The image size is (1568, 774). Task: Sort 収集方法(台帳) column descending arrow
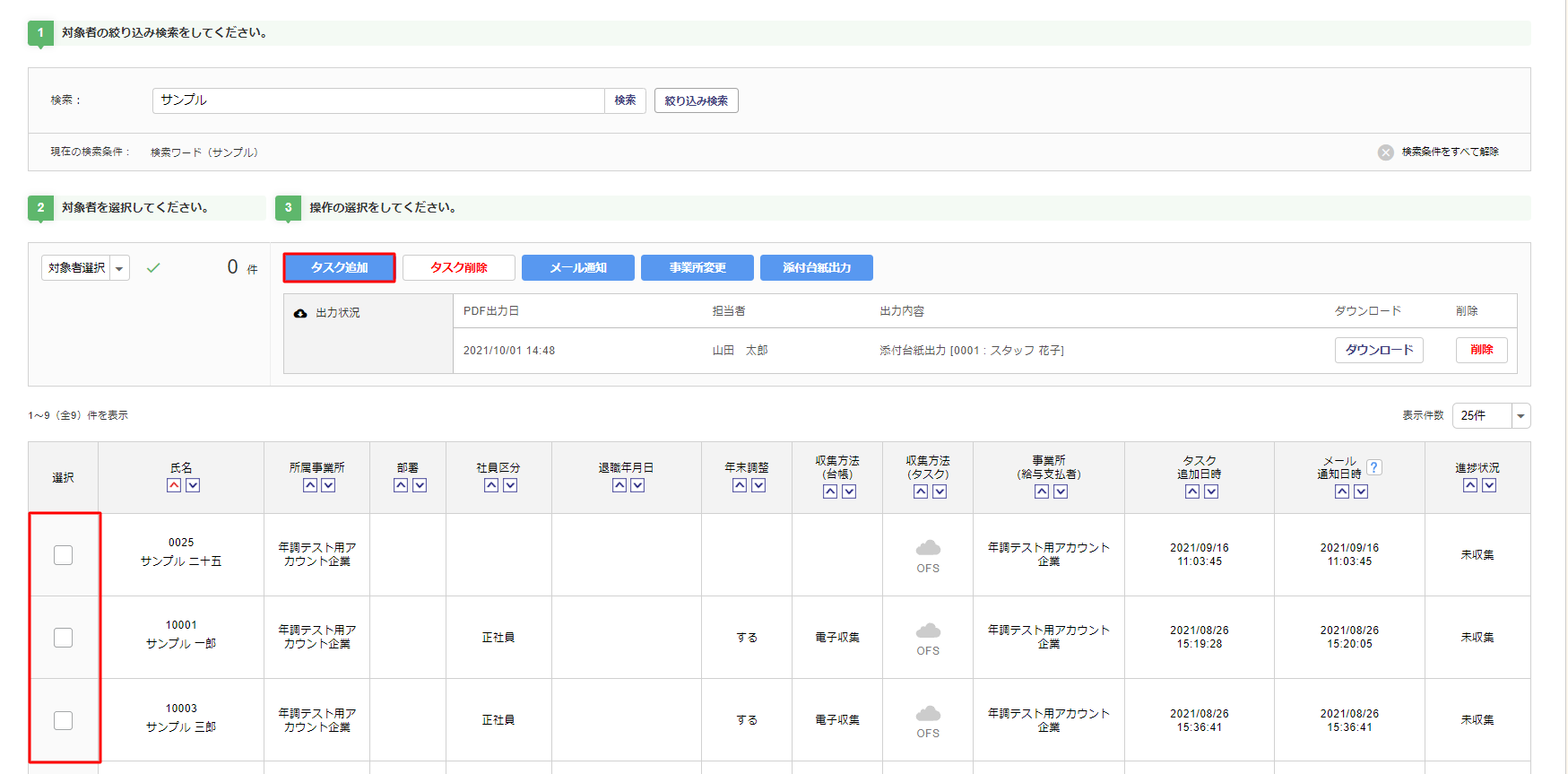coord(849,491)
